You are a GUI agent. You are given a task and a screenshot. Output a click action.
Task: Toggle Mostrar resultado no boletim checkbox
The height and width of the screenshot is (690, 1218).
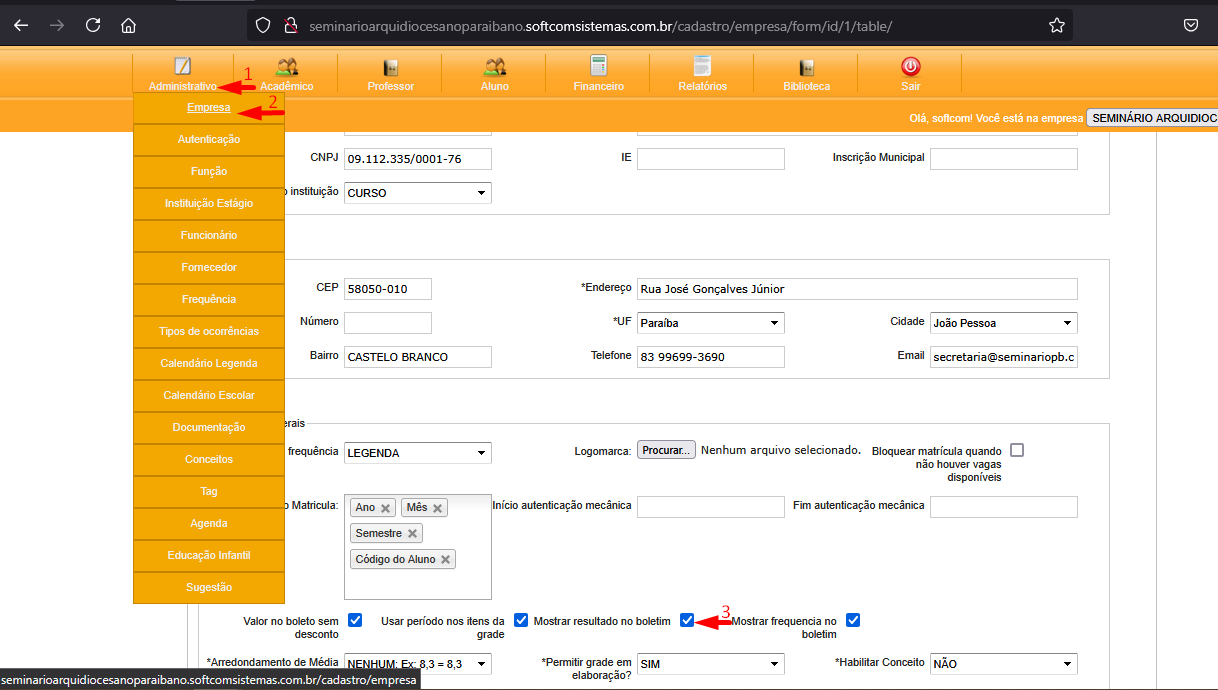pyautogui.click(x=686, y=620)
